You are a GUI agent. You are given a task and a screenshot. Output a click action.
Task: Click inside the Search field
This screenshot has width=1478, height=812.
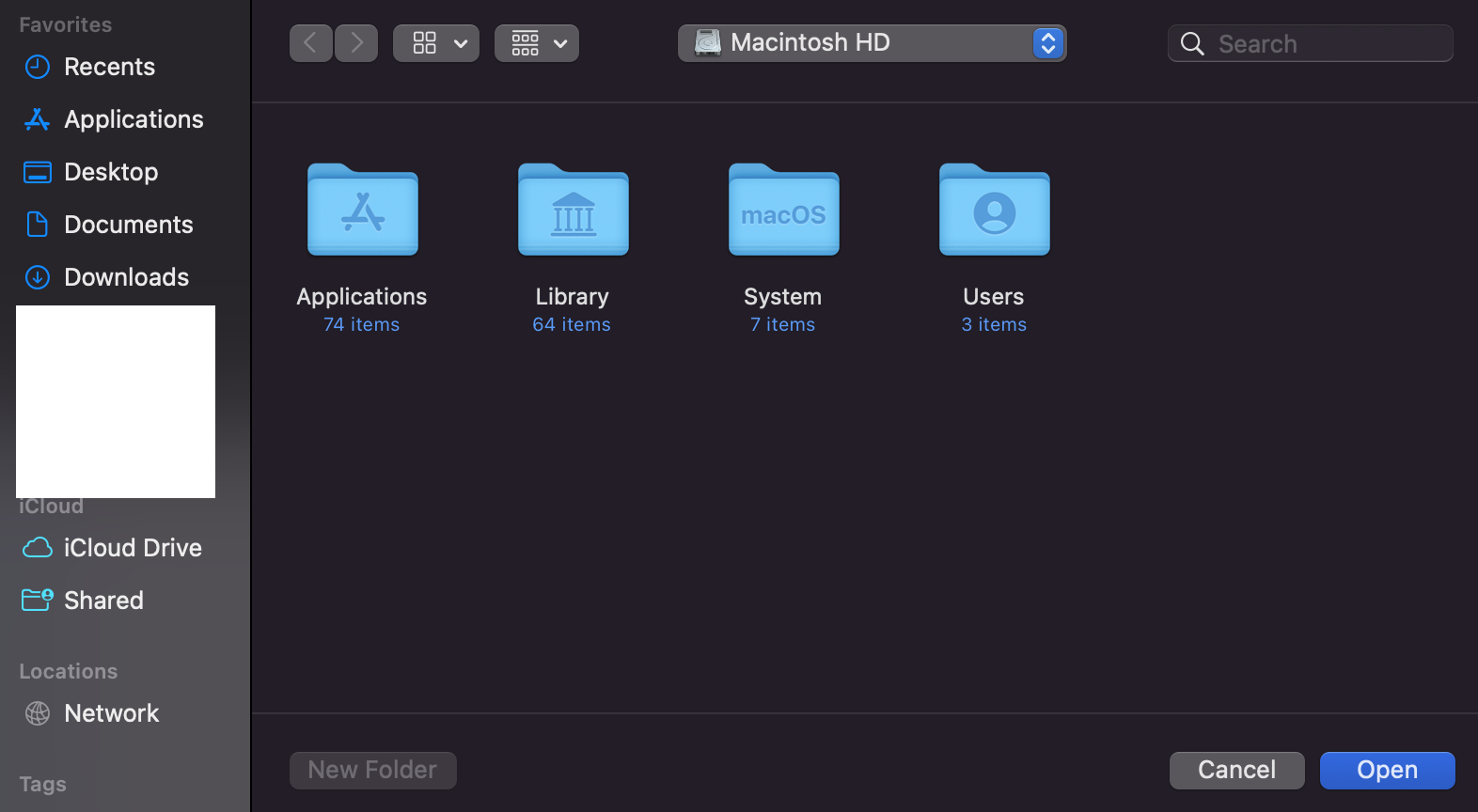point(1326,44)
